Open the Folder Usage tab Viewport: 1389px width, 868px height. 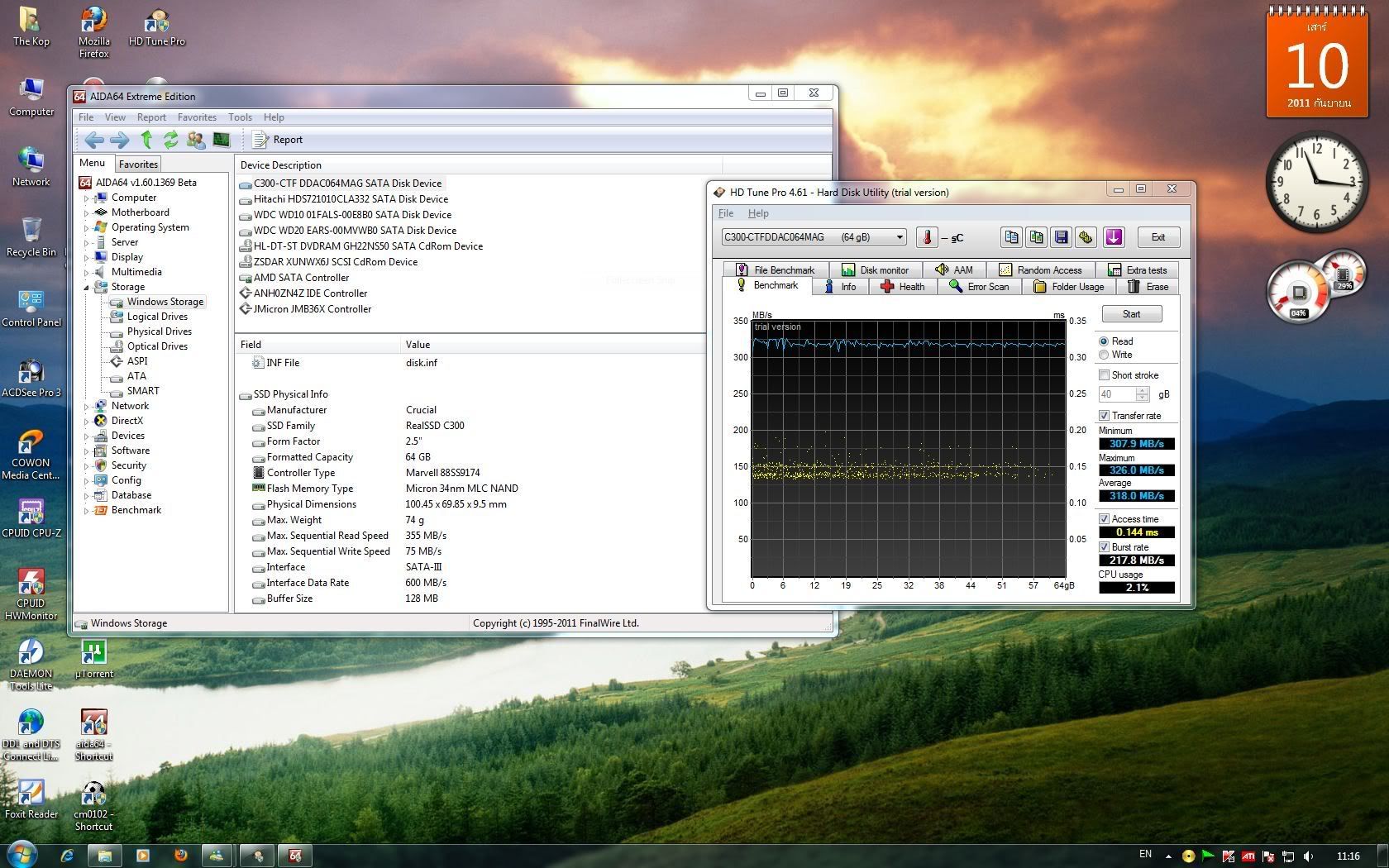click(x=1069, y=287)
